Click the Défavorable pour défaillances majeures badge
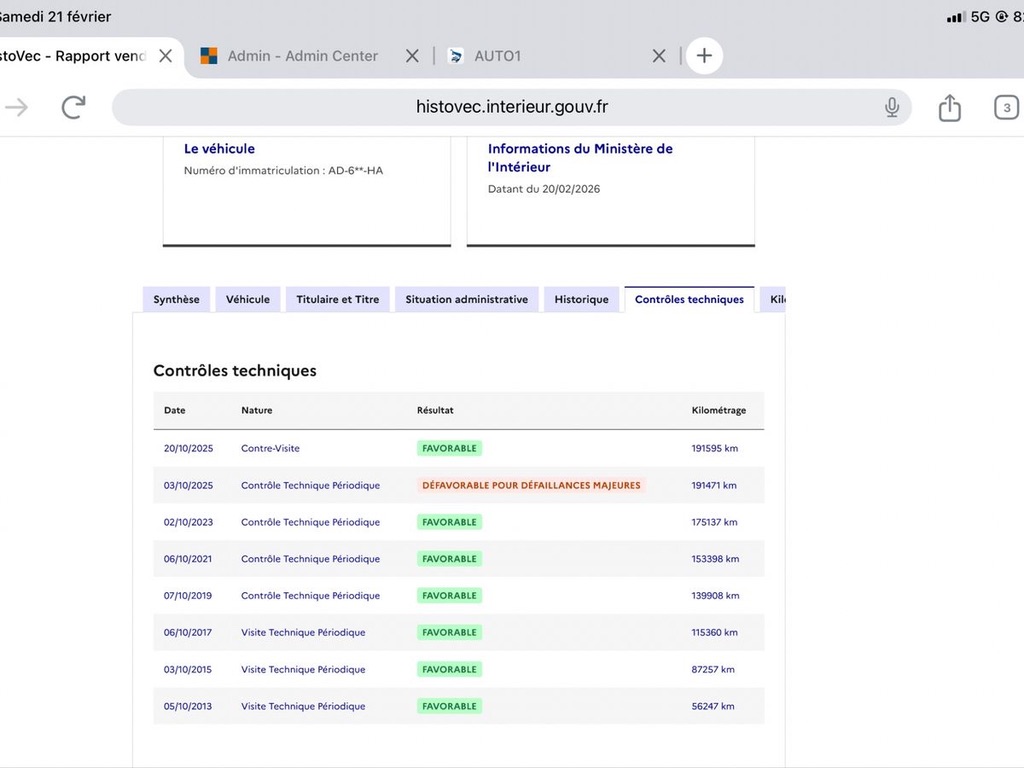The height and width of the screenshot is (768, 1024). [x=531, y=485]
